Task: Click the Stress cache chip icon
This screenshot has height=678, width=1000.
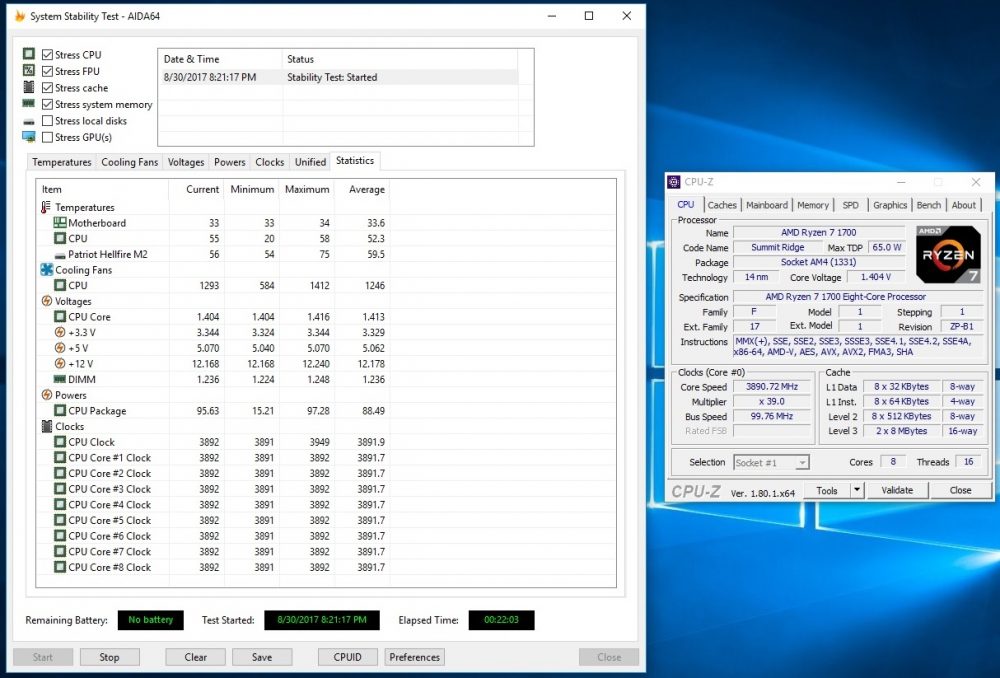Action: tap(29, 87)
